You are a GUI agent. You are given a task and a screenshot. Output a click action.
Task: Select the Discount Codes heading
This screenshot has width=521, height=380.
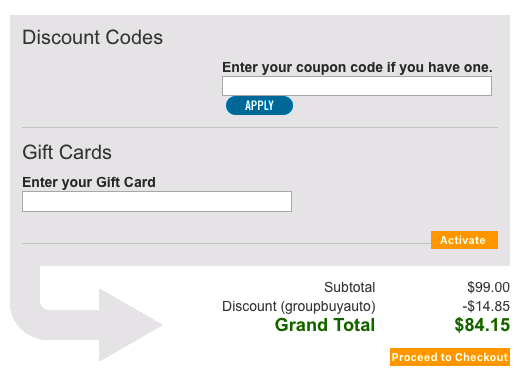[x=92, y=37]
